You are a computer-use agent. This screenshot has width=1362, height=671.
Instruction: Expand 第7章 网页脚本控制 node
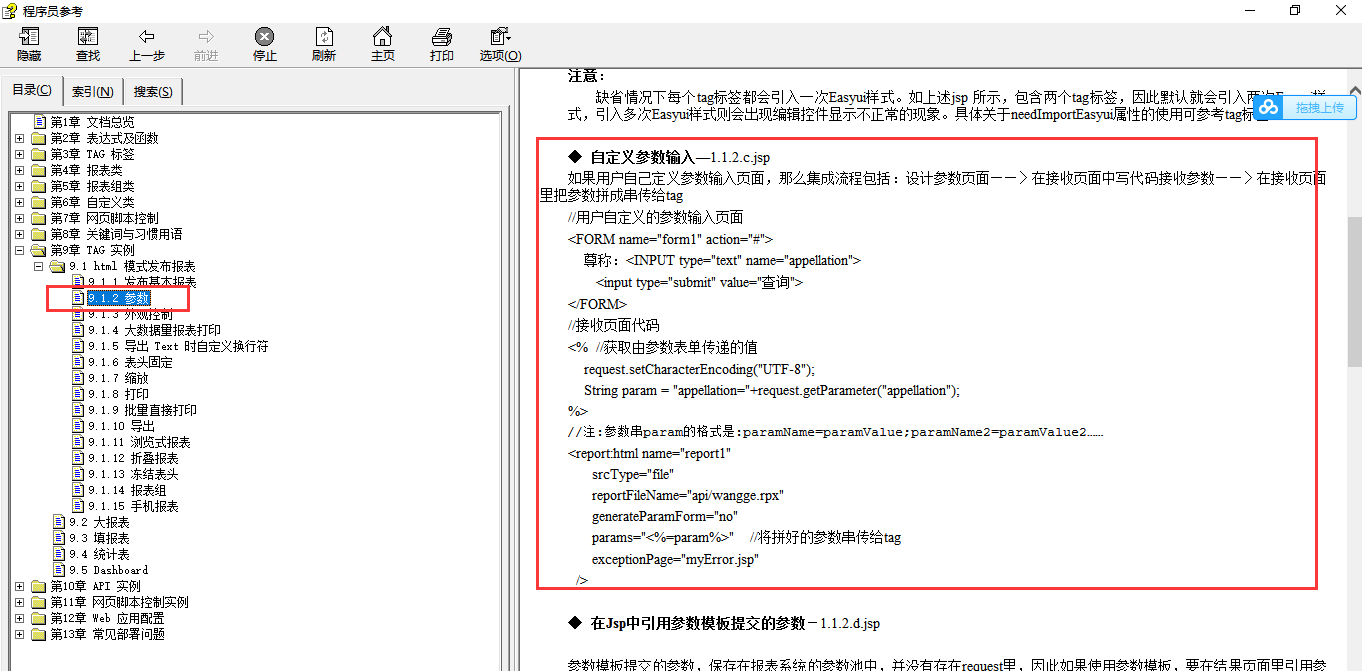(x=20, y=218)
